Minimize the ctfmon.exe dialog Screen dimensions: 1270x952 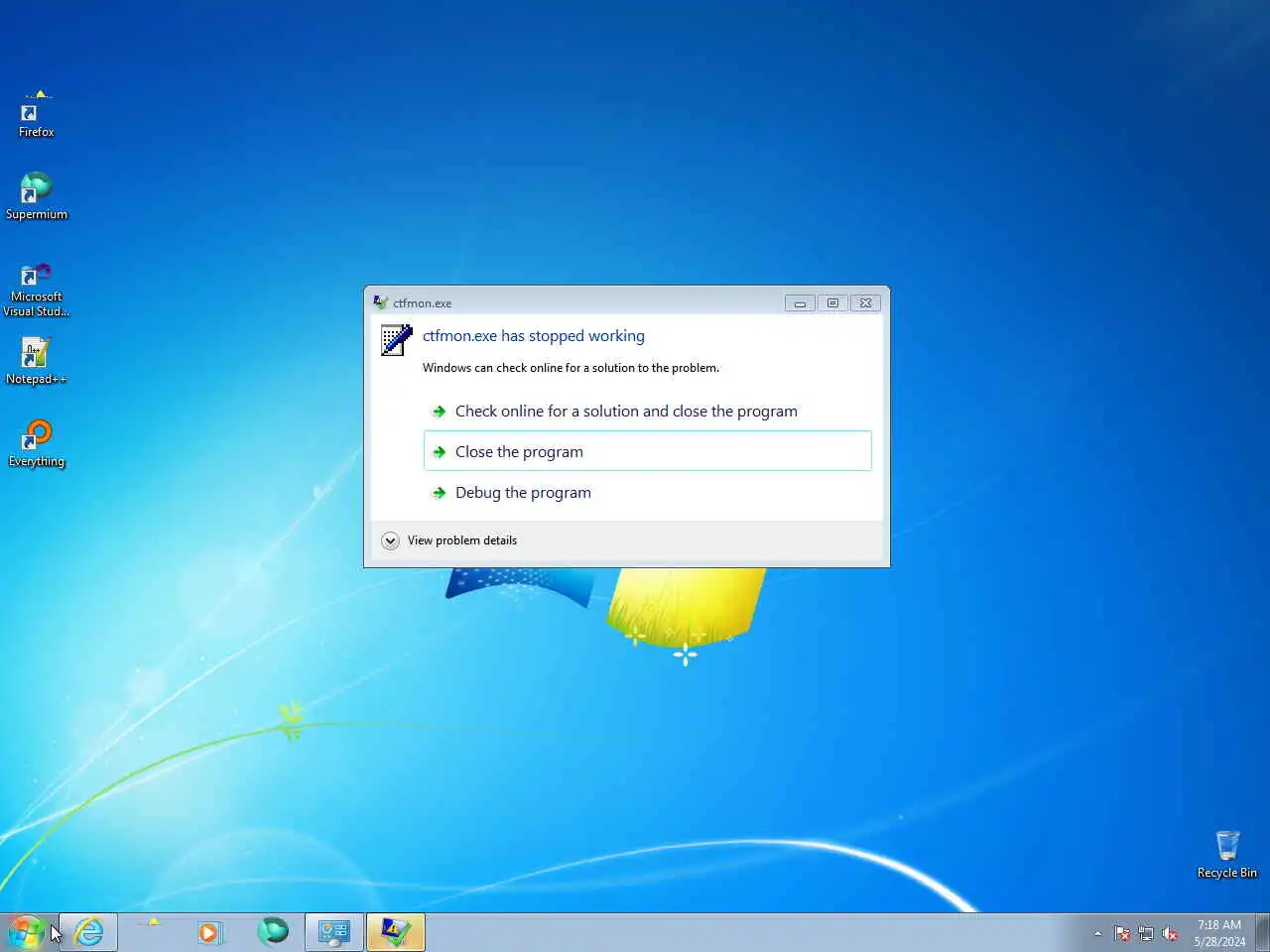coord(800,303)
